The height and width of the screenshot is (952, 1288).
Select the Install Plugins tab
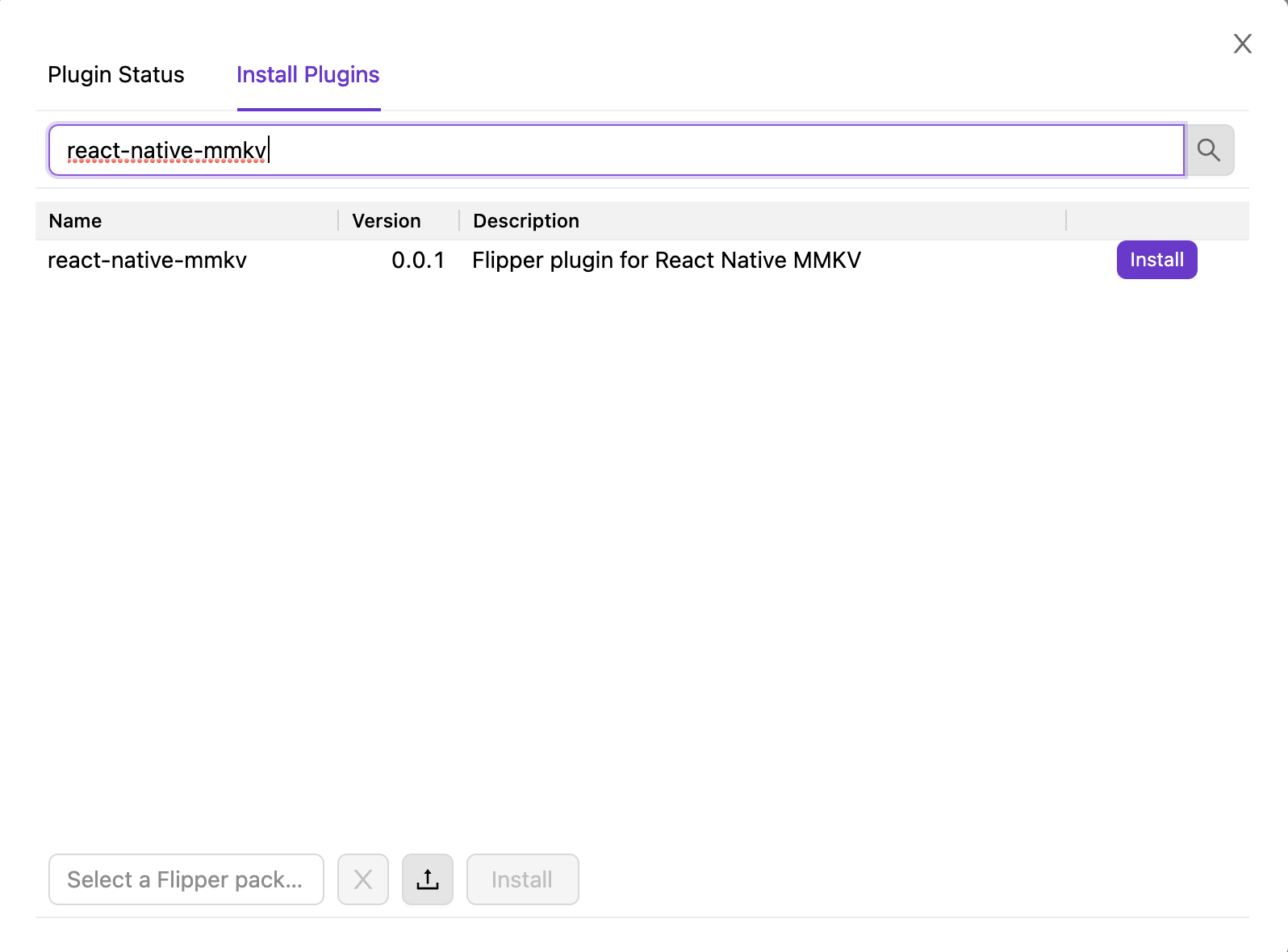coord(308,75)
